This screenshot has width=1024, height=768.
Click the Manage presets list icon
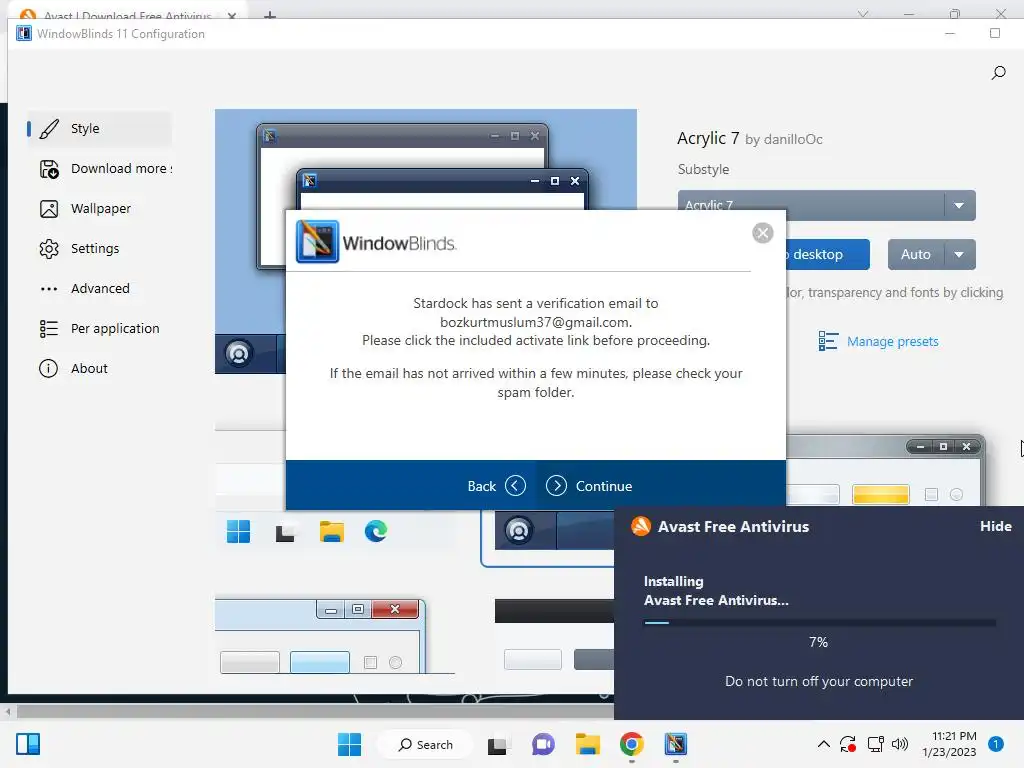(828, 341)
